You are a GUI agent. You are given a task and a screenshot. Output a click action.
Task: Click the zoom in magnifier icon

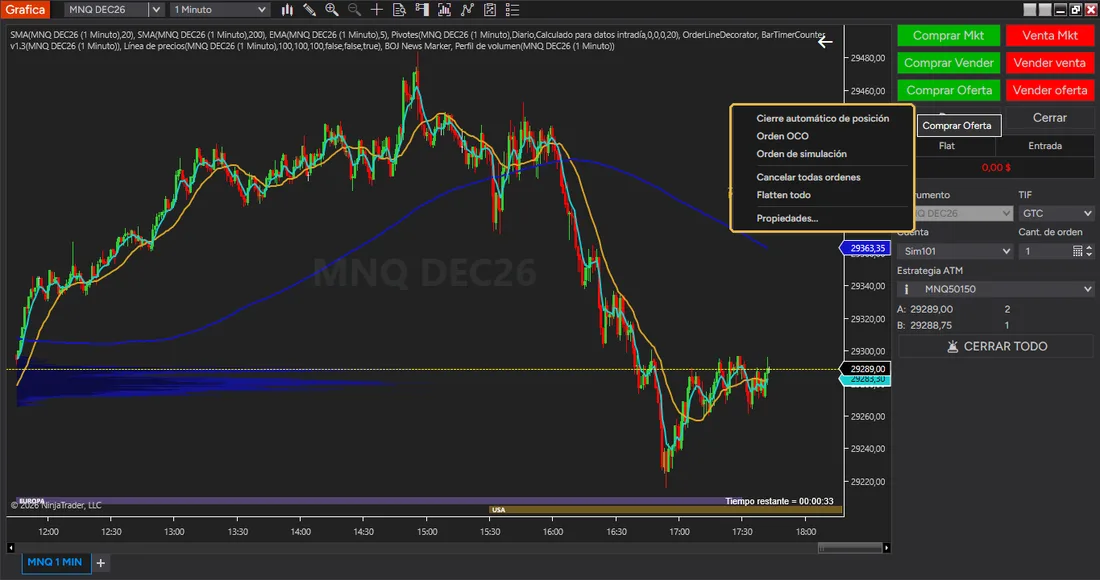[332, 10]
